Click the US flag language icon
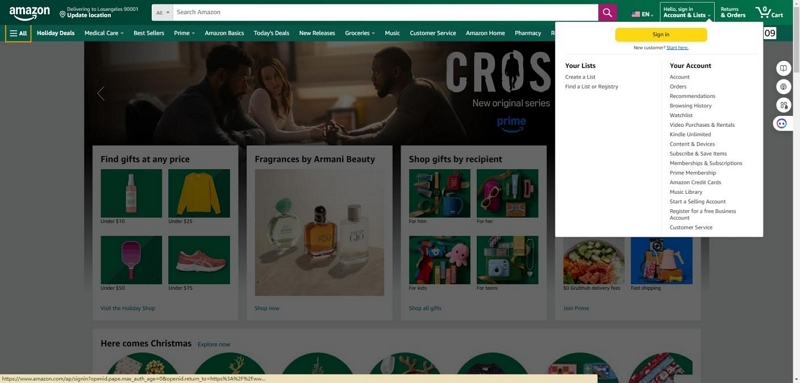 (x=635, y=14)
